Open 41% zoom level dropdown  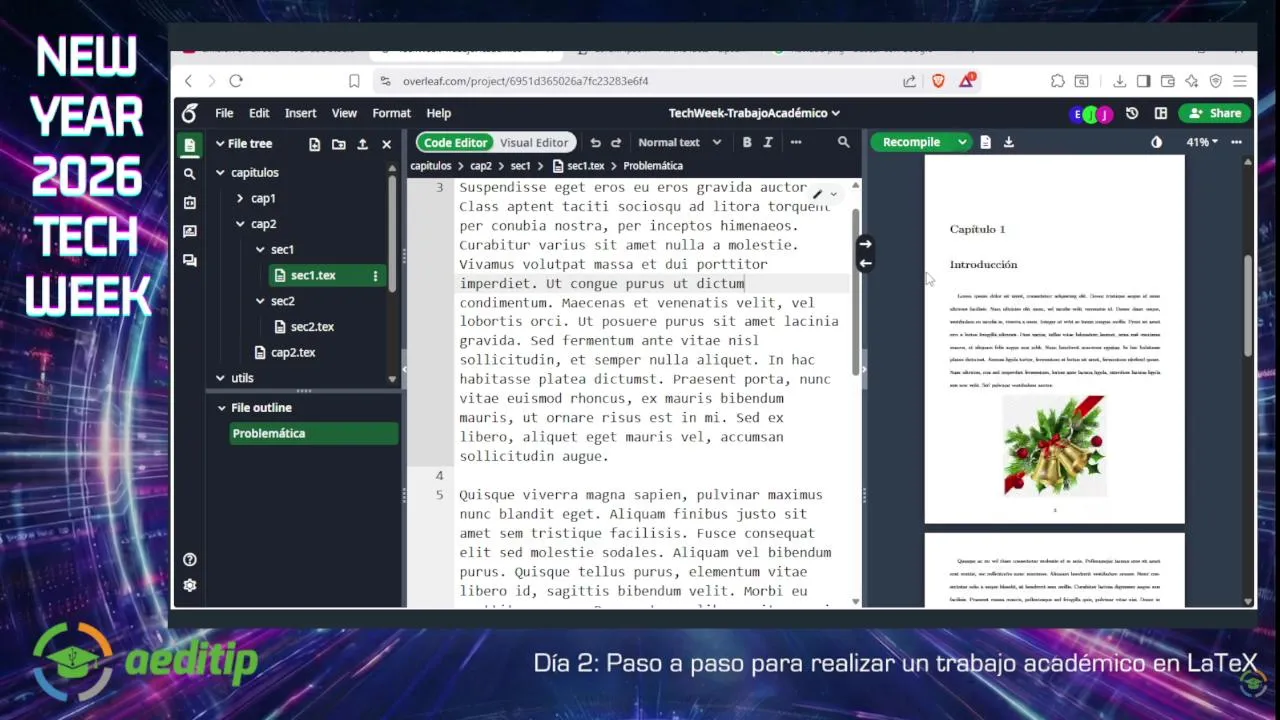tap(1202, 142)
